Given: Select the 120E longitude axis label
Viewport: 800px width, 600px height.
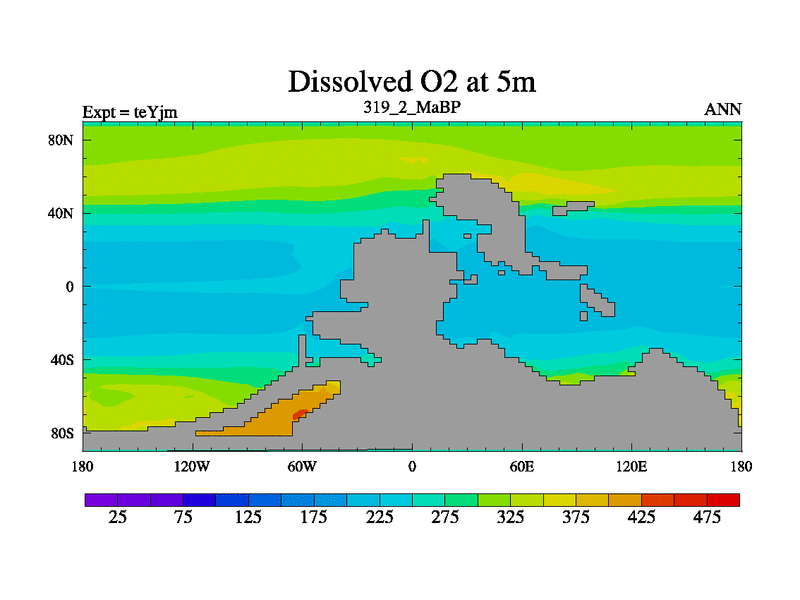Looking at the screenshot, I should tap(631, 467).
